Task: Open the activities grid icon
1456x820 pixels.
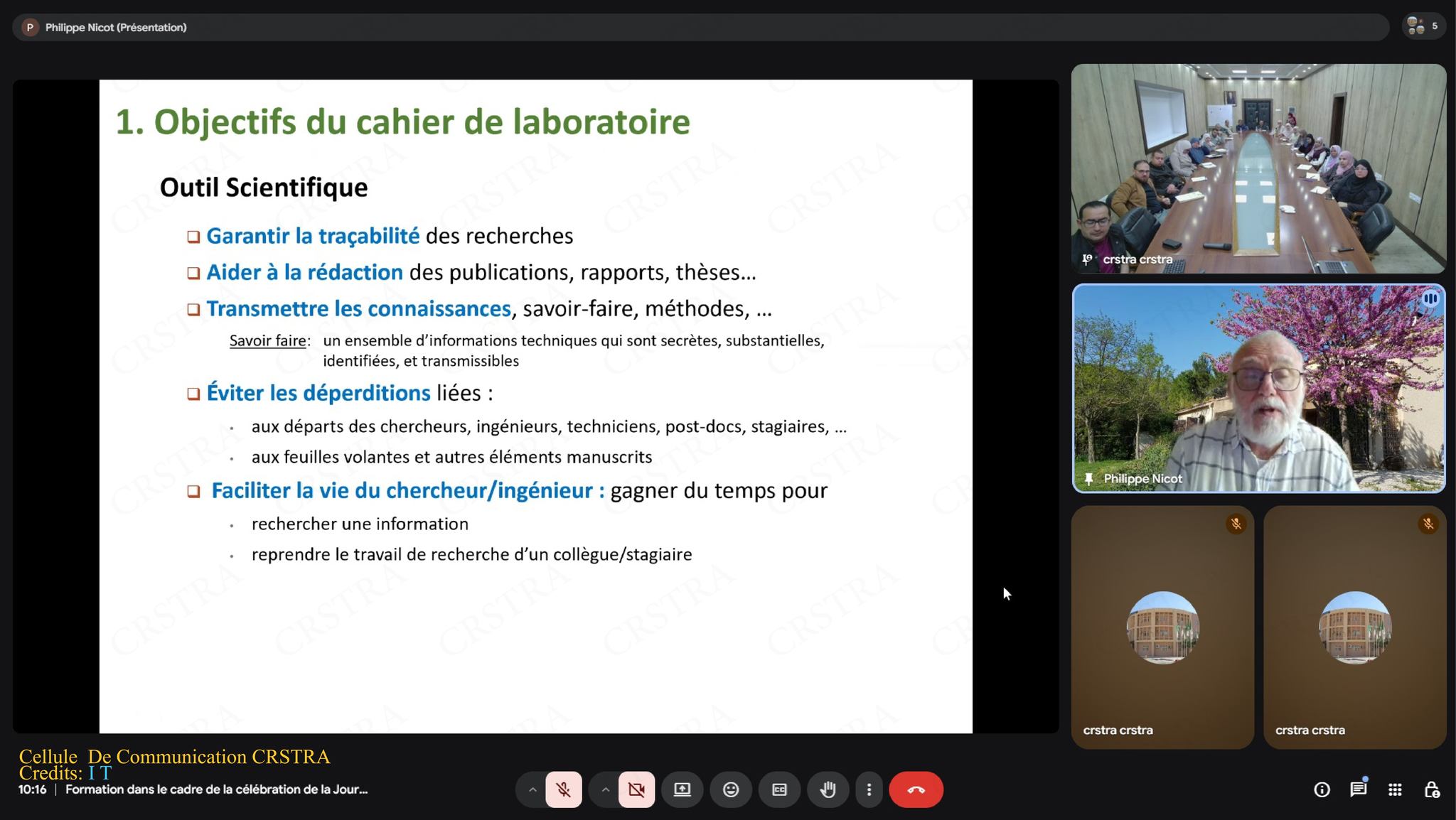Action: (1395, 789)
